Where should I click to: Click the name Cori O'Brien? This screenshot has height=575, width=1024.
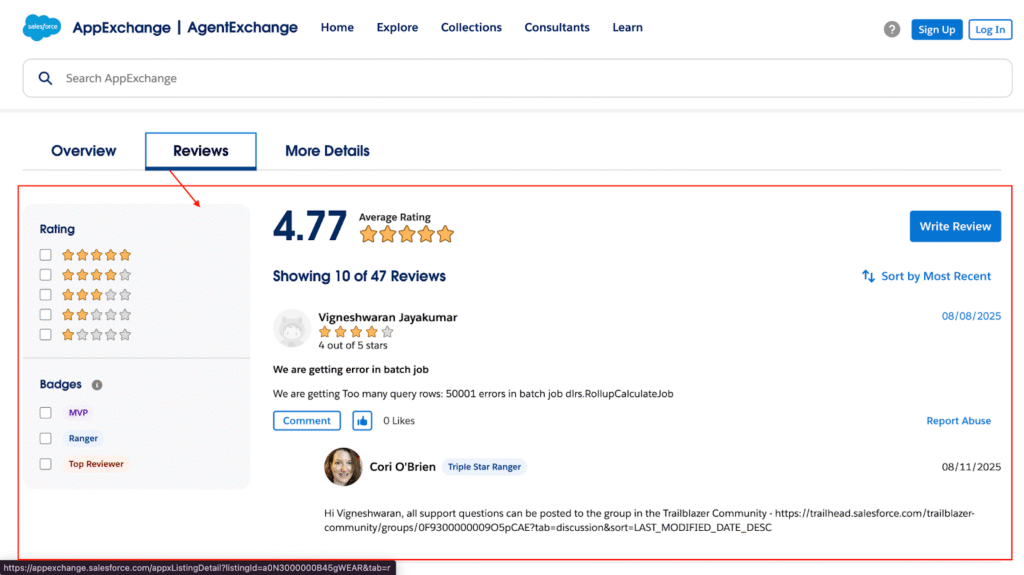pos(402,467)
